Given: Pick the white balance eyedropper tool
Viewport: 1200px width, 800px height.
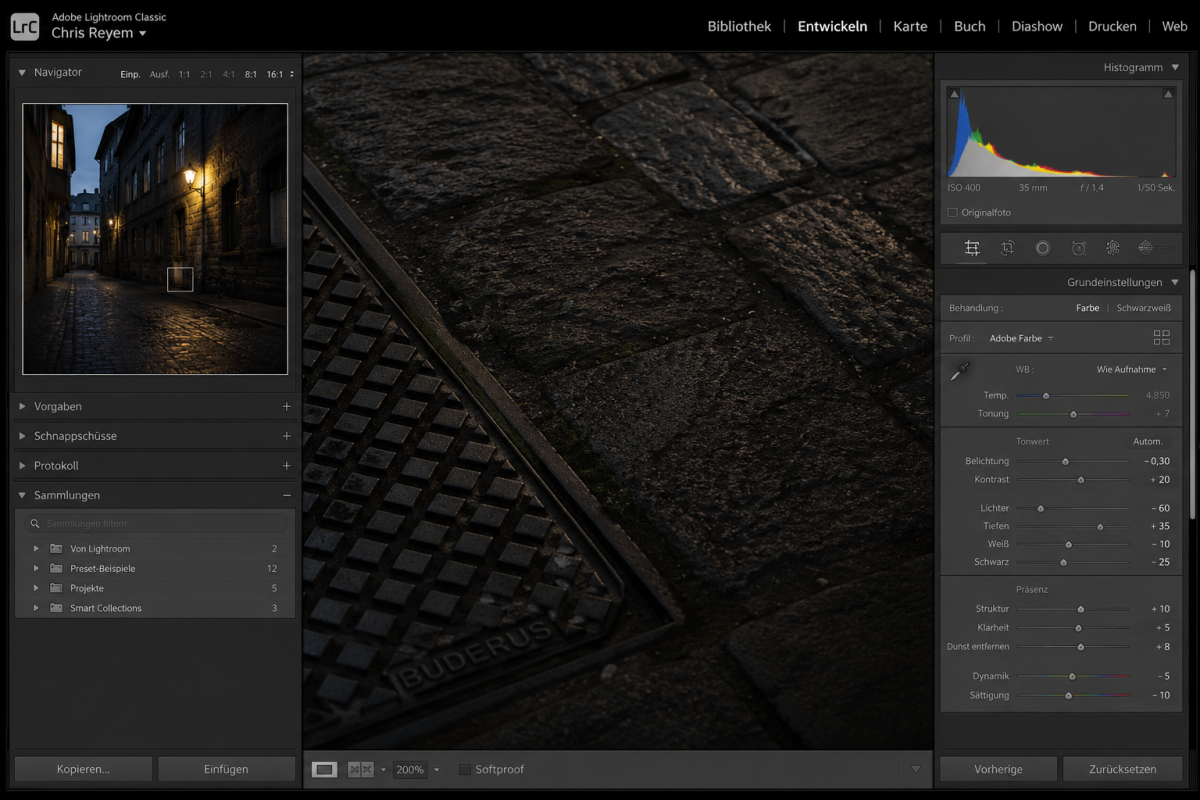Looking at the screenshot, I should pyautogui.click(x=960, y=372).
